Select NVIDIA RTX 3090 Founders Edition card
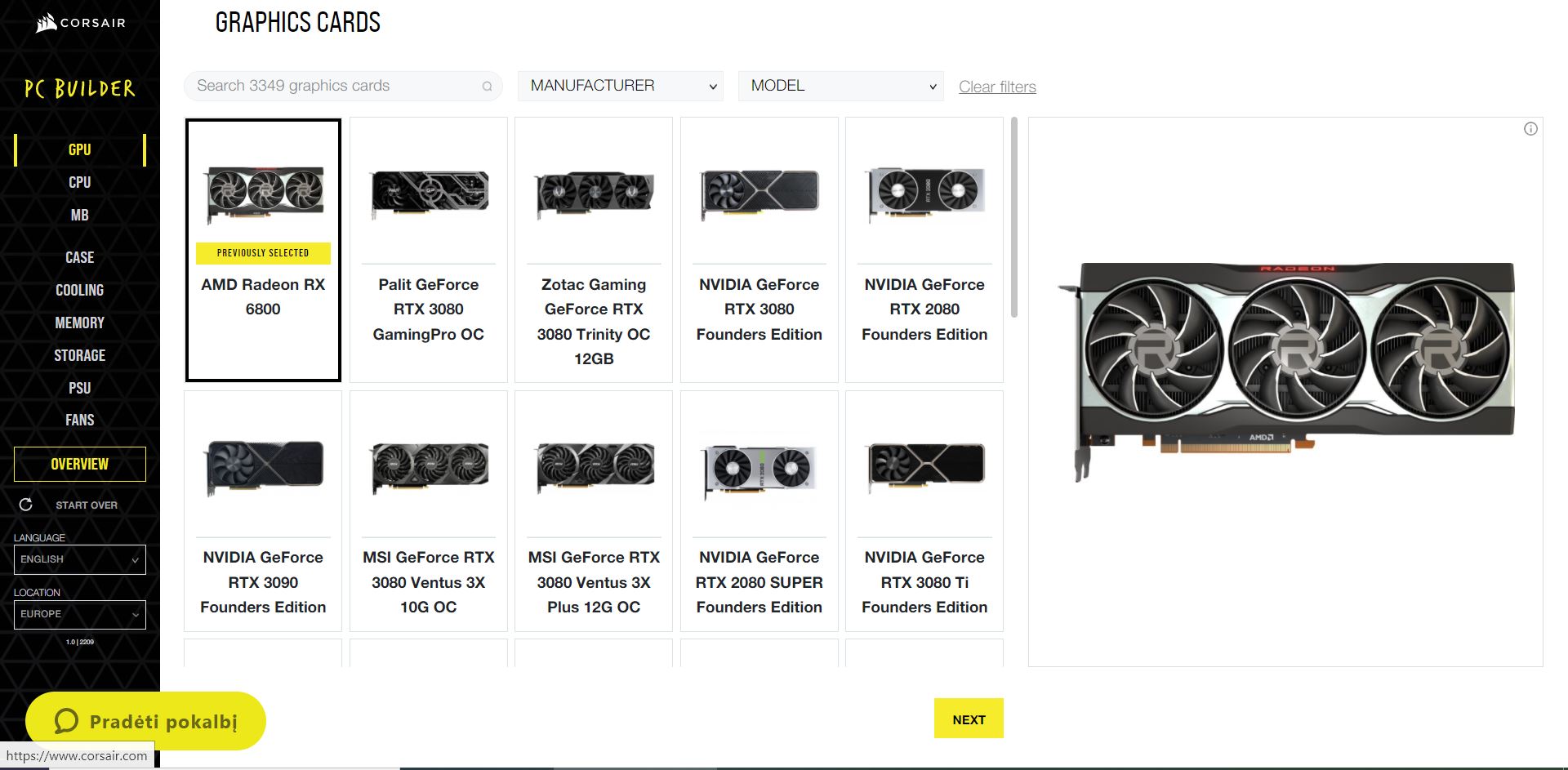This screenshot has width=1568, height=770. (x=263, y=511)
